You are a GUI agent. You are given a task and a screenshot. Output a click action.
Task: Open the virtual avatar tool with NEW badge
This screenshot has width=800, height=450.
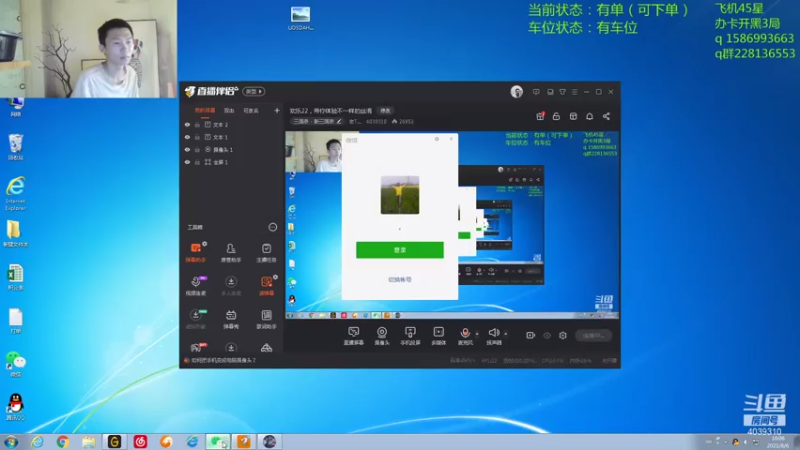[x=195, y=319]
